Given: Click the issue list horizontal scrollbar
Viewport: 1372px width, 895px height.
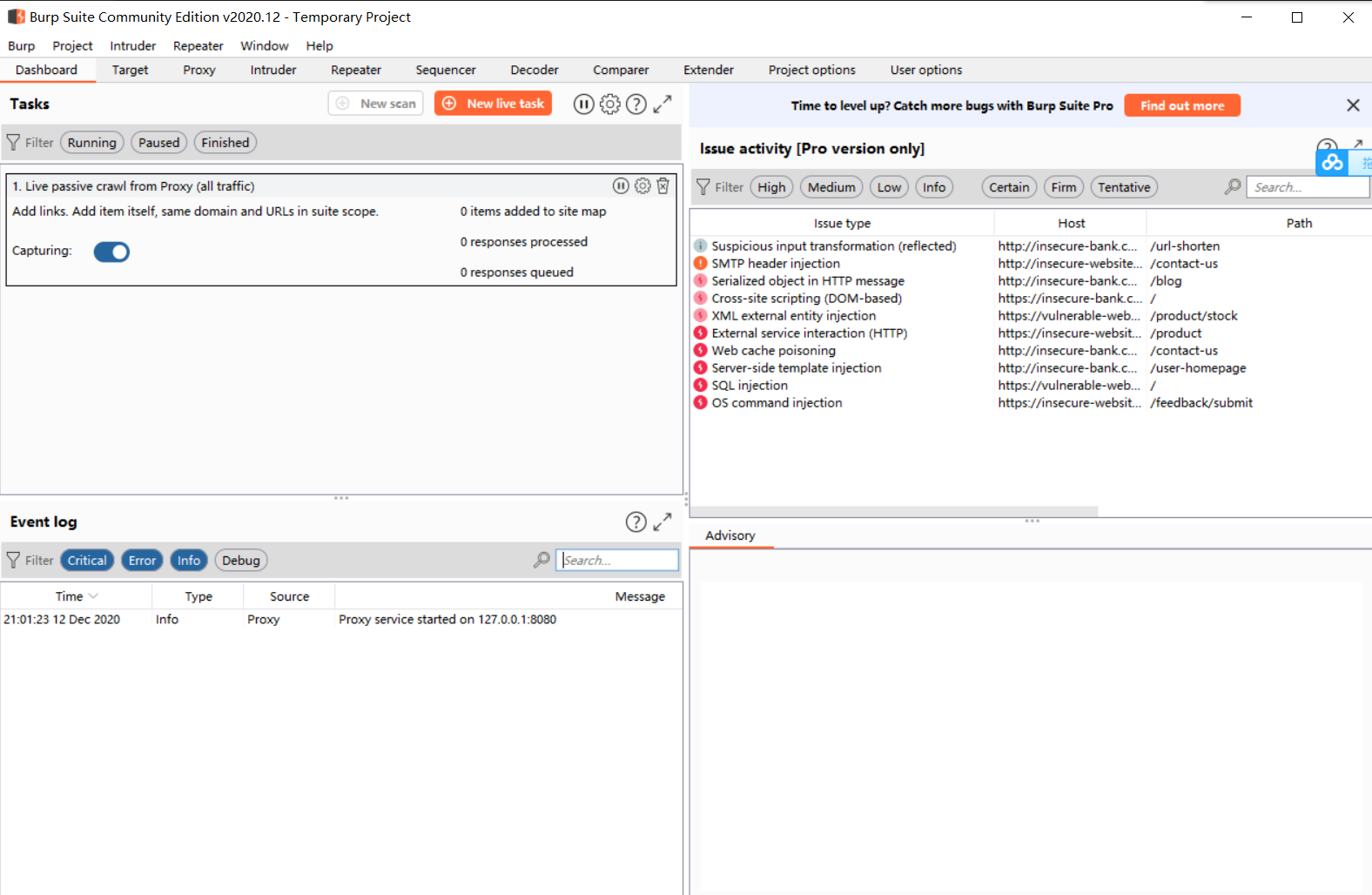Looking at the screenshot, I should point(894,512).
